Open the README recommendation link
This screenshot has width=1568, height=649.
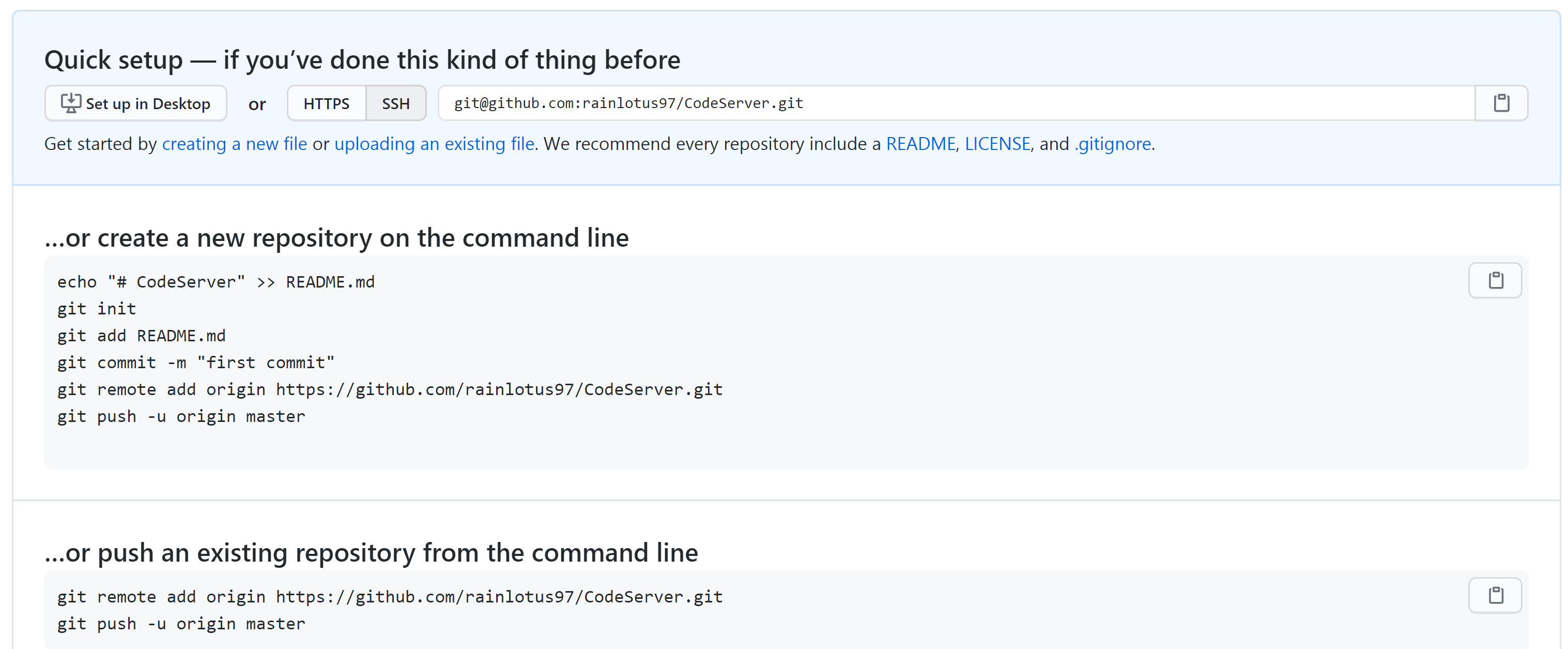tap(920, 144)
